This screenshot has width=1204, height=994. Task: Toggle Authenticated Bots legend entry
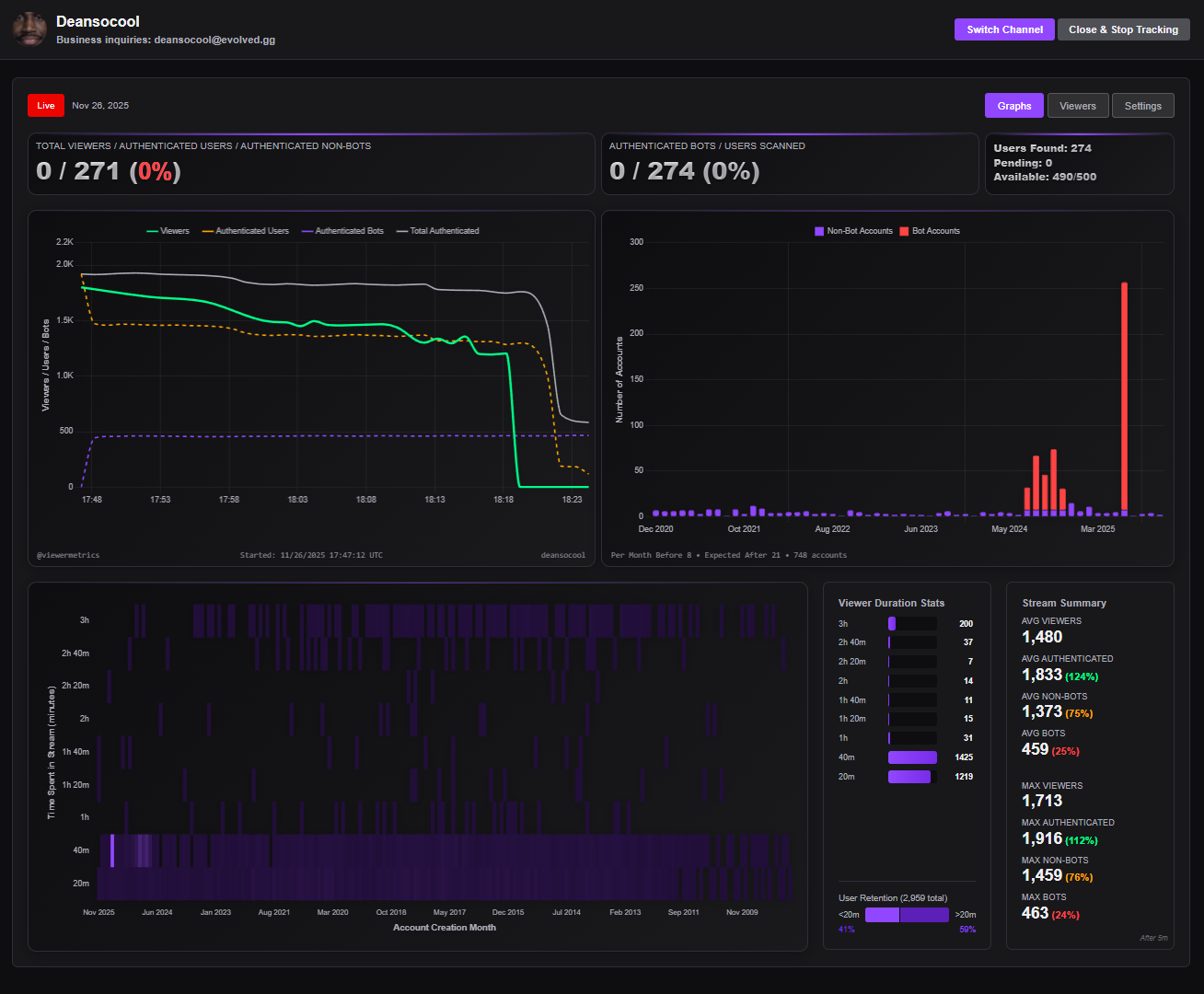click(x=343, y=231)
